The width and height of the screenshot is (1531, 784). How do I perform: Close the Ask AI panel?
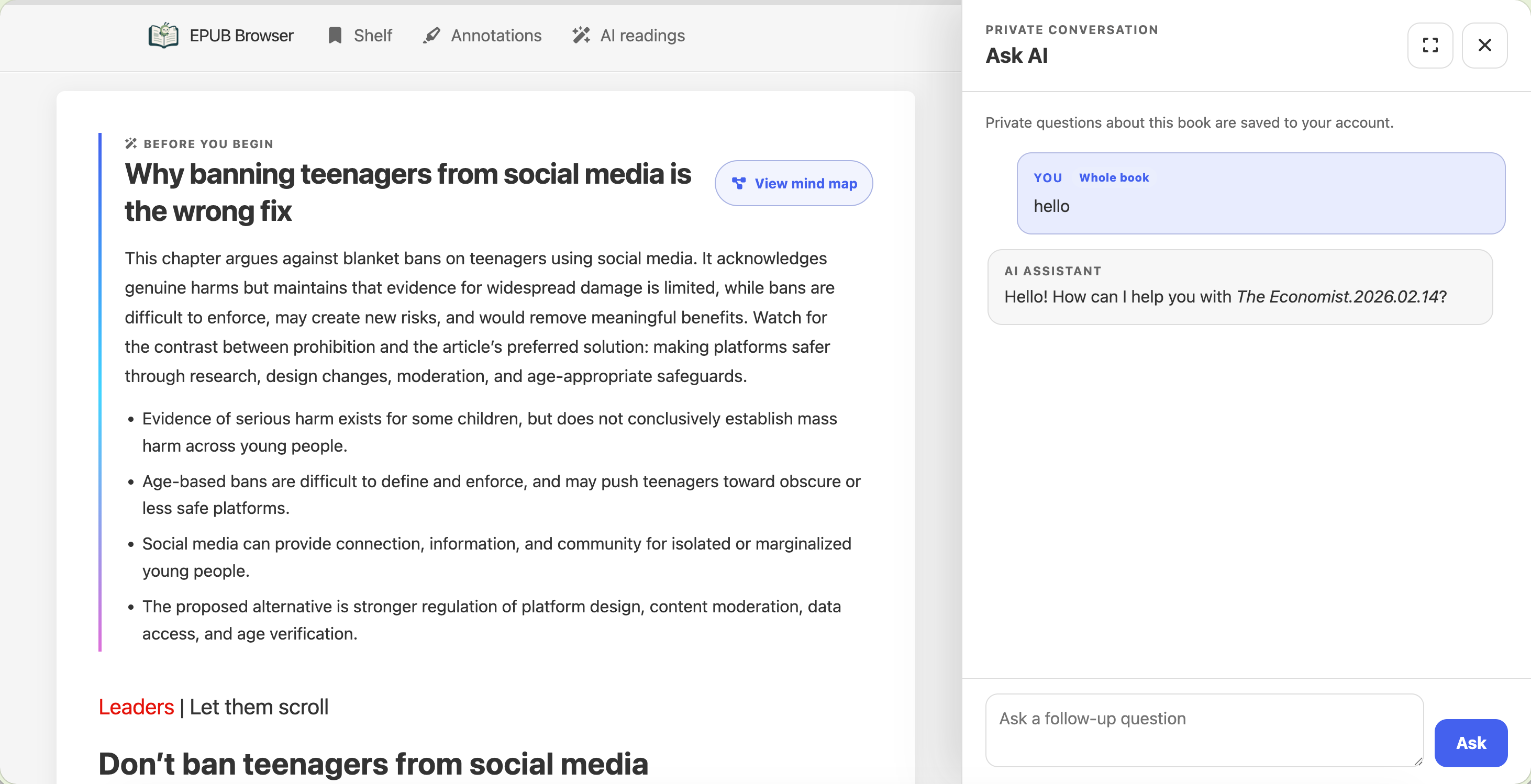point(1484,45)
